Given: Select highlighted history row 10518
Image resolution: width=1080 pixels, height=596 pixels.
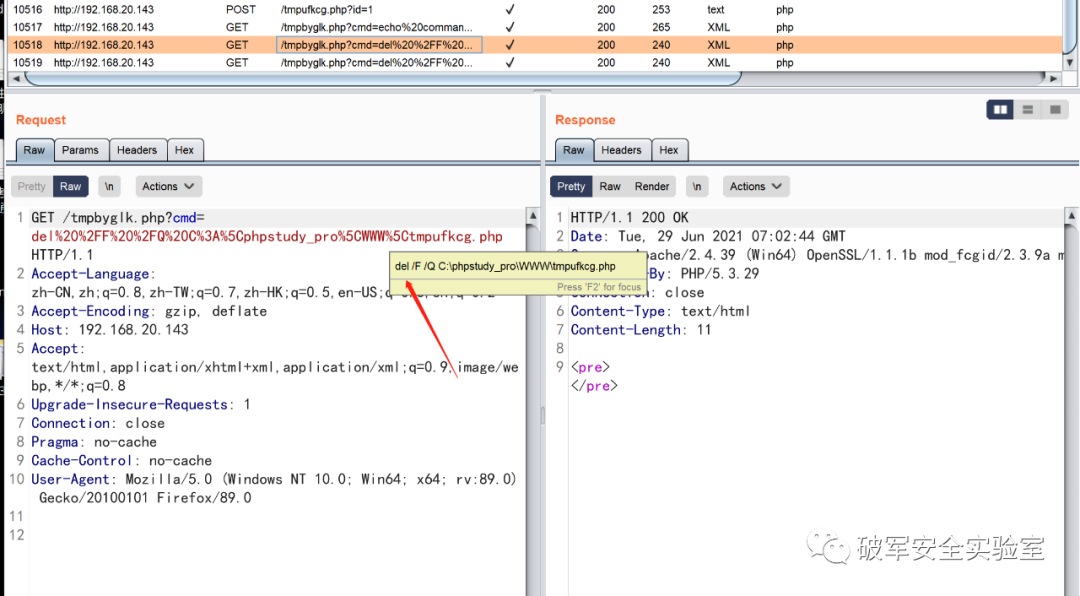Looking at the screenshot, I should click(534, 45).
